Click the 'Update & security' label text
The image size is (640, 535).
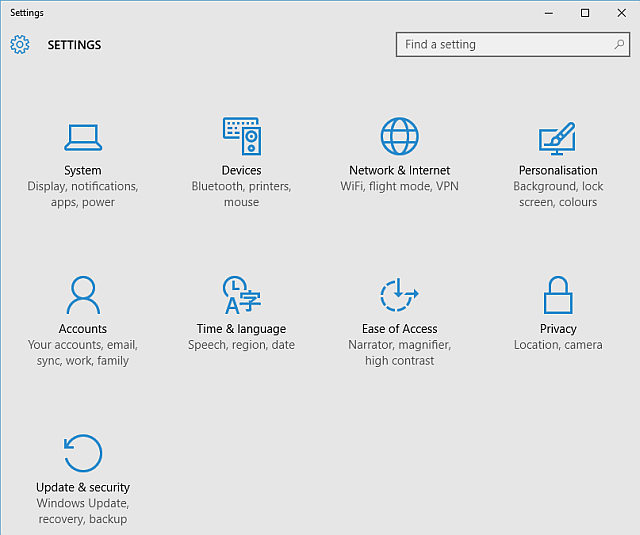[83, 488]
